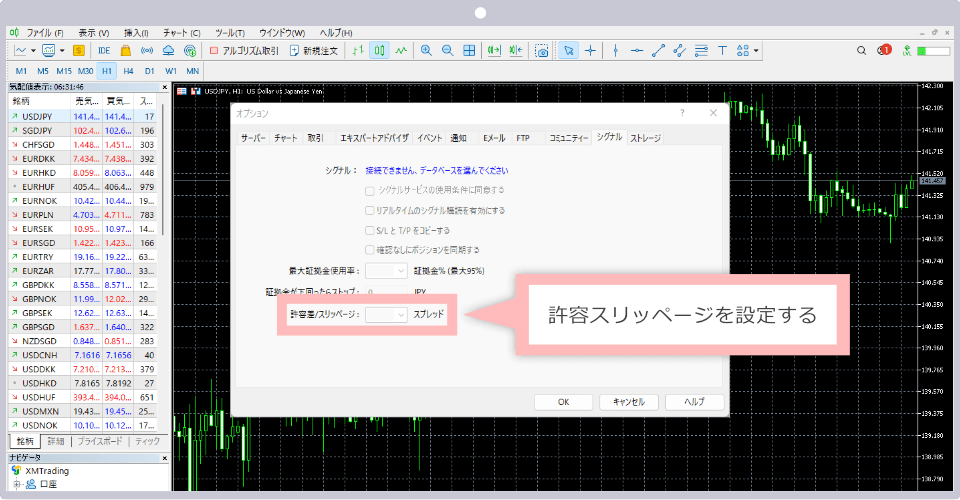Screen dimensions: 960x500
Task: Pick the vertical line drawing tool
Action: click(615, 50)
